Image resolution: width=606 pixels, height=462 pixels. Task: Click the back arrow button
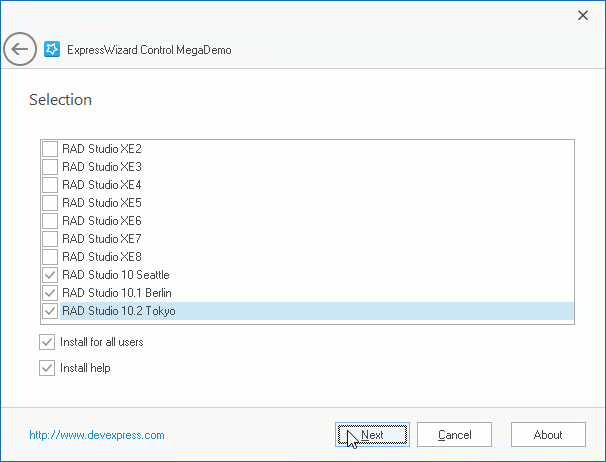click(20, 49)
